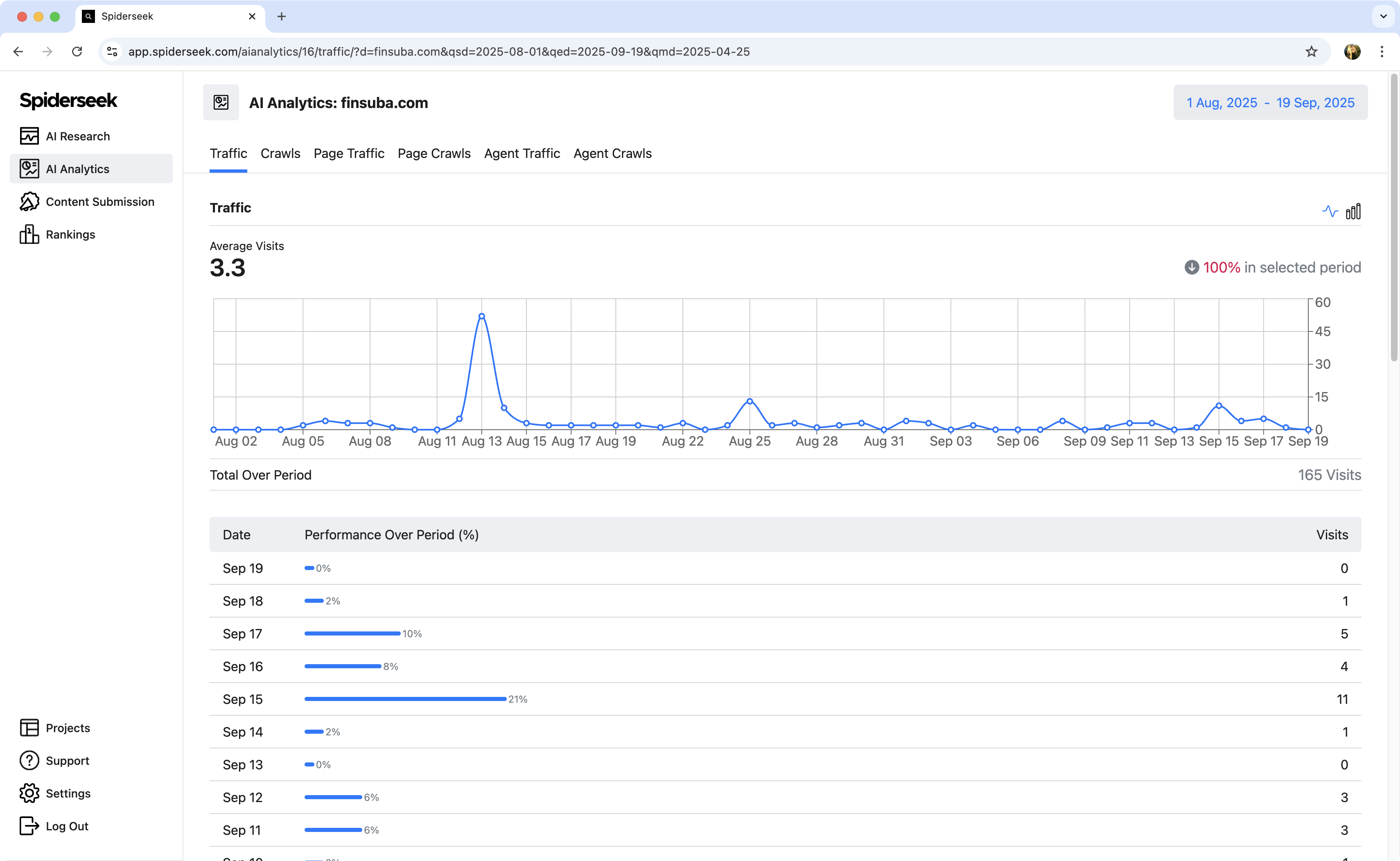
Task: Click the AI Research link text
Action: pyautogui.click(x=78, y=136)
